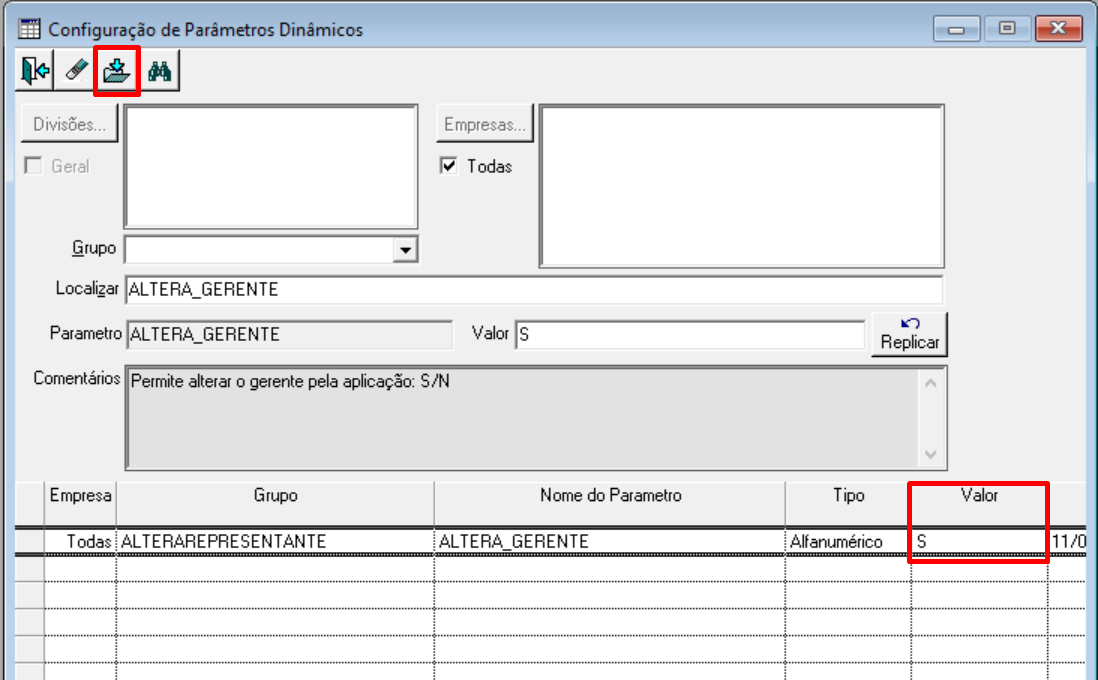This screenshot has width=1098, height=680.
Task: Click the Parametro field ALTERA_GERENTE
Action: [x=289, y=335]
